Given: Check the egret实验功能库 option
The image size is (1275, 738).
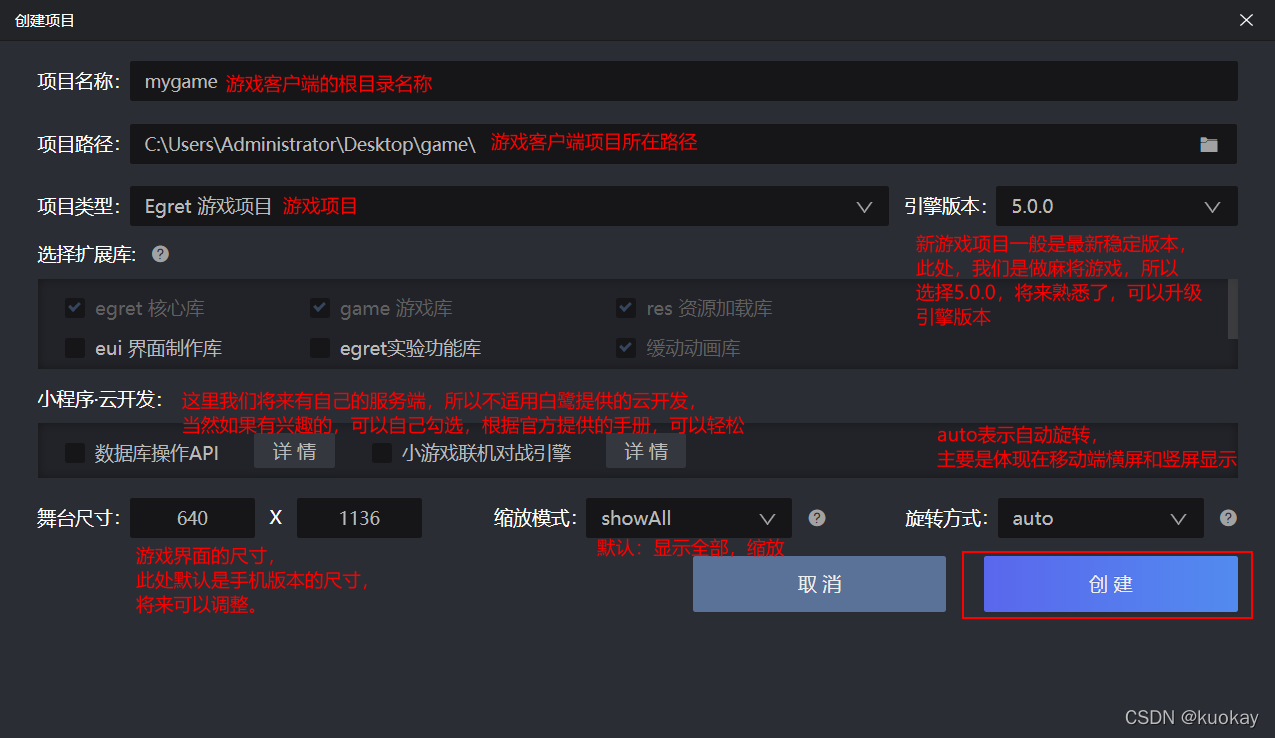Looking at the screenshot, I should point(319,347).
